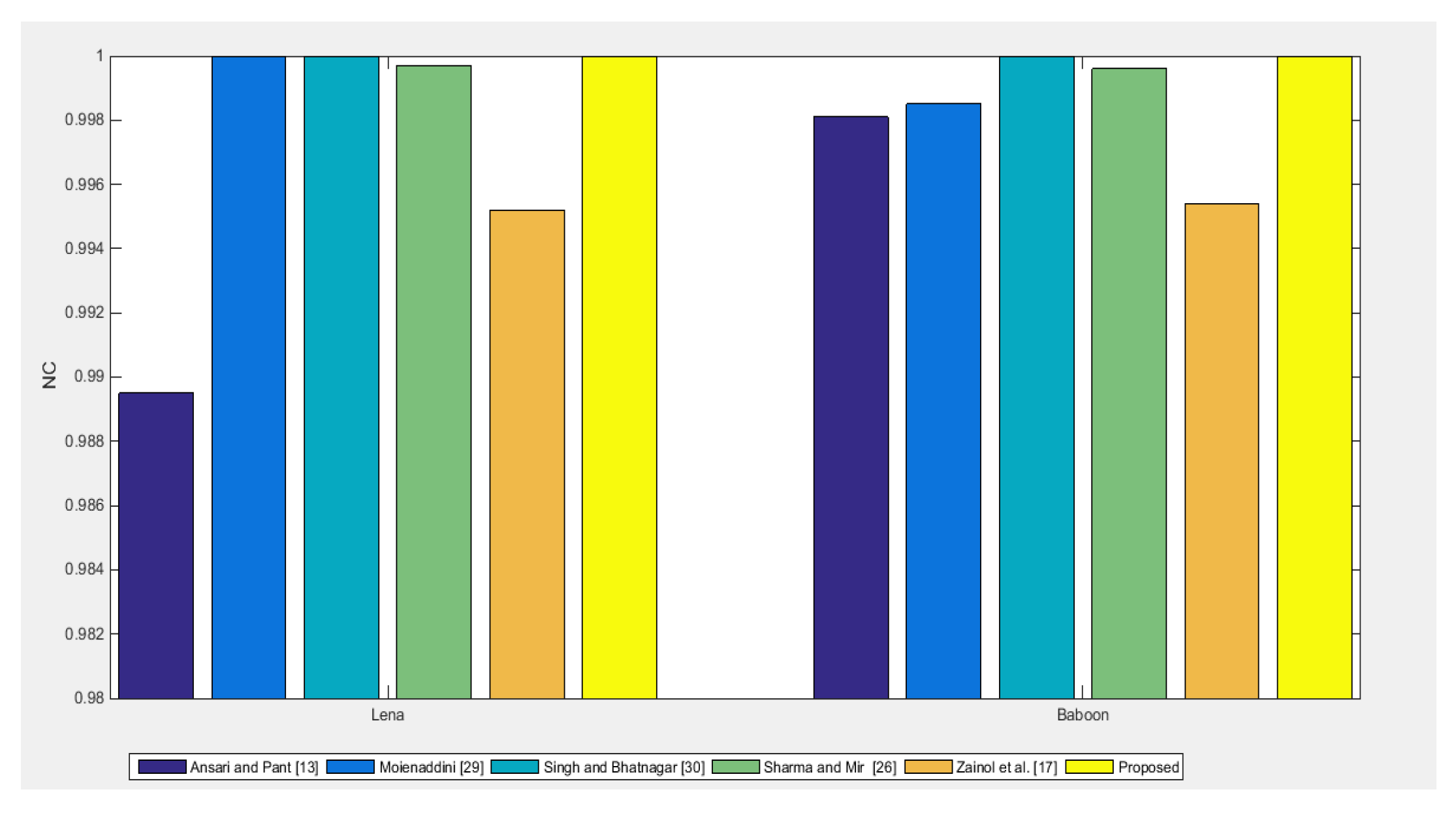Click the 0.998 y-axis tick label
The image size is (1456, 815).
tap(84, 120)
